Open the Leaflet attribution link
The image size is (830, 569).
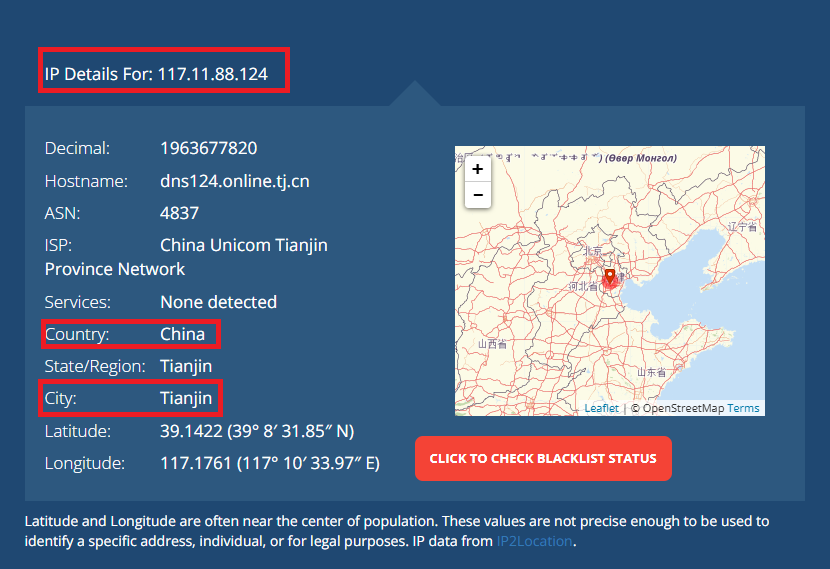coord(601,408)
